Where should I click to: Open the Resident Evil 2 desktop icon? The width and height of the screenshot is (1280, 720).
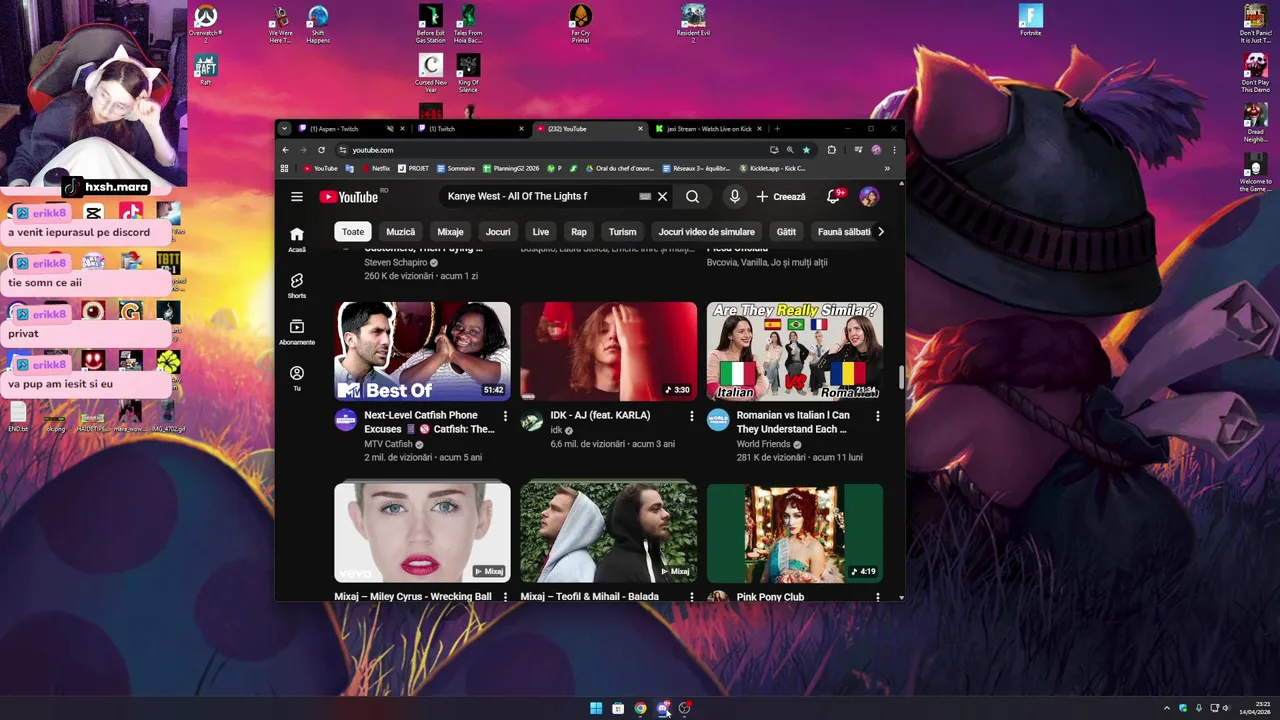point(693,24)
